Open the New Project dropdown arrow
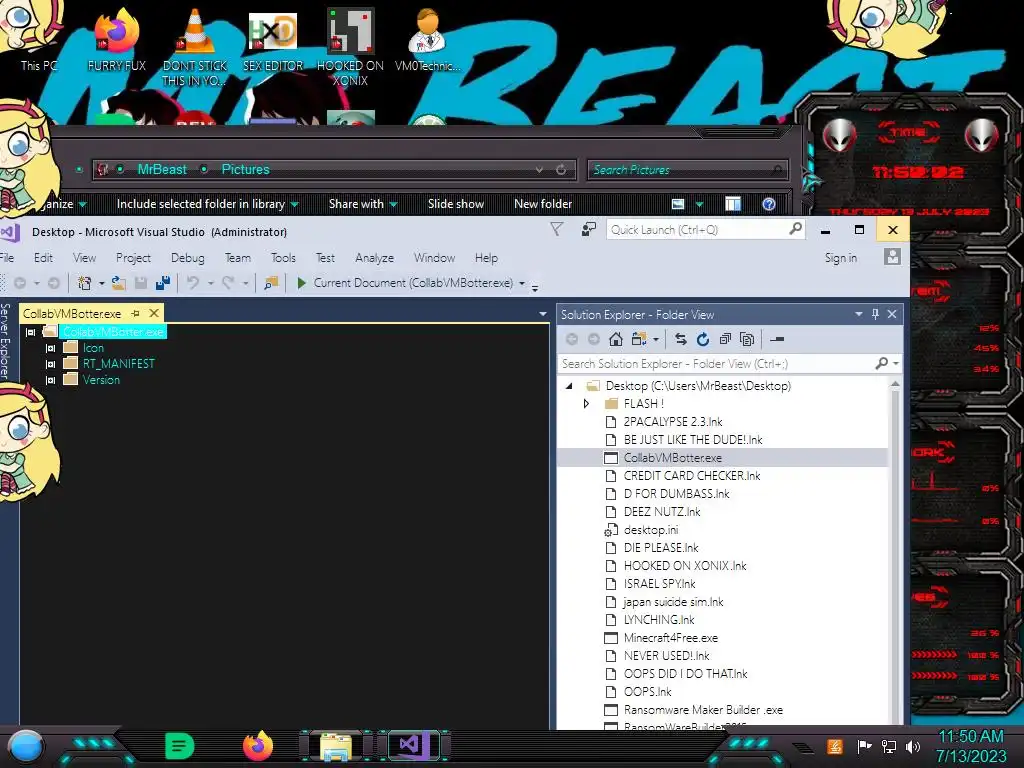This screenshot has width=1024, height=768. (101, 283)
